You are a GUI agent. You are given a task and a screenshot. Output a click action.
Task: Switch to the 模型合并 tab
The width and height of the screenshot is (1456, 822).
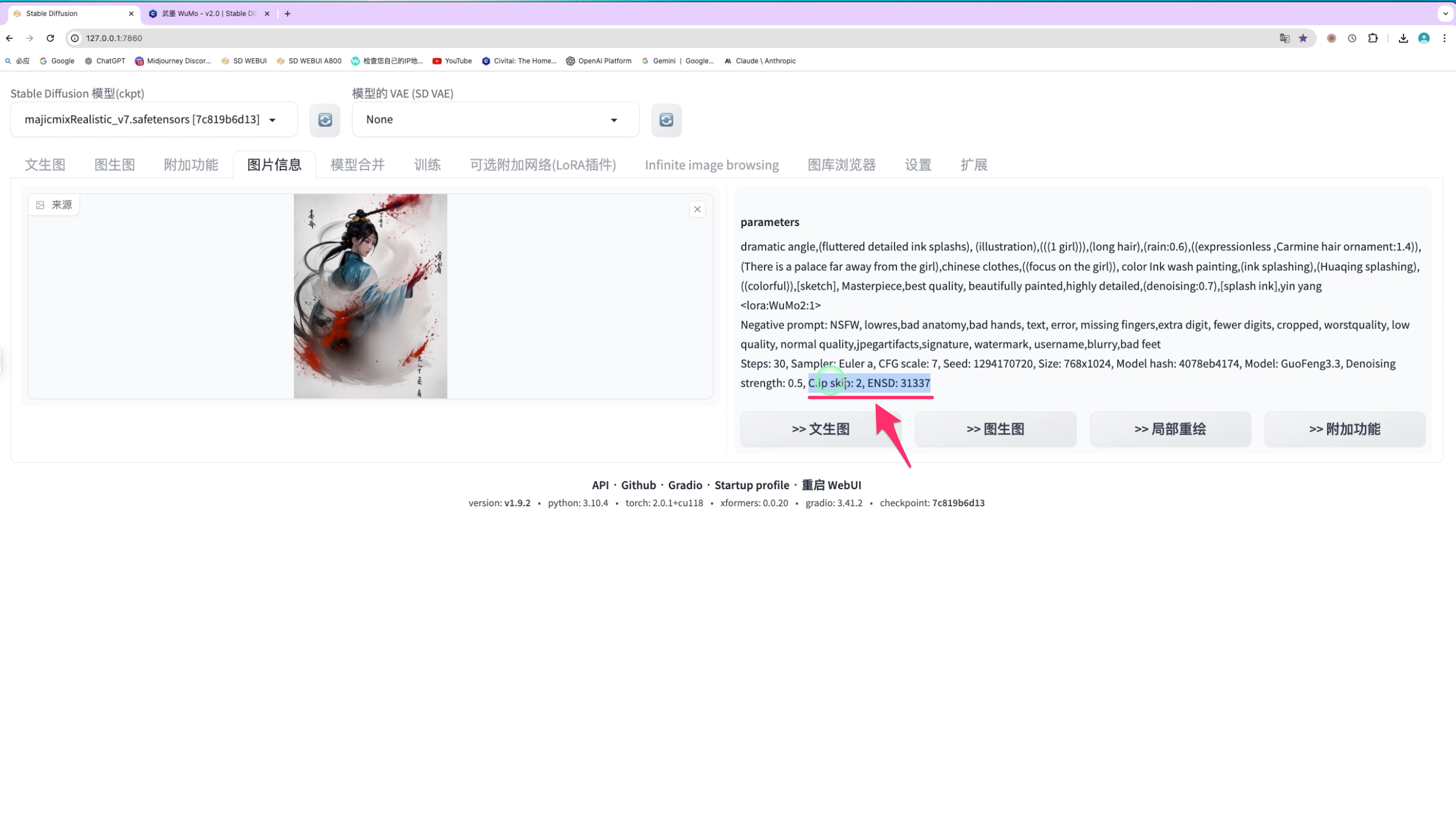click(358, 165)
